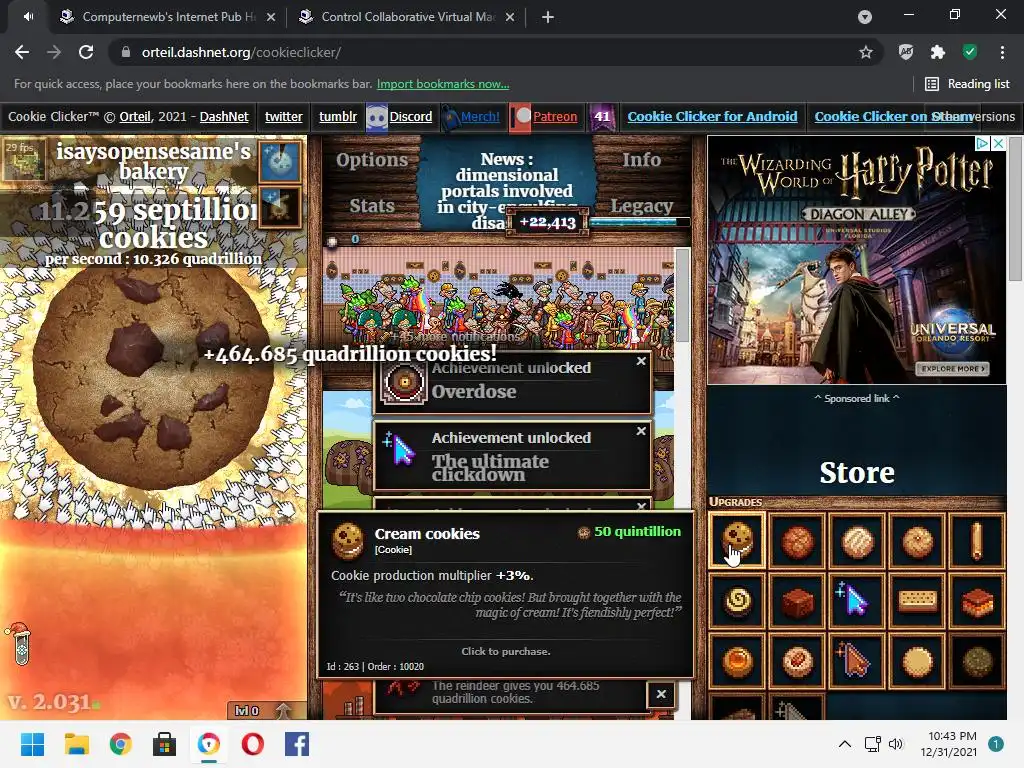
Task: Open a new browser tab
Action: pyautogui.click(x=548, y=17)
